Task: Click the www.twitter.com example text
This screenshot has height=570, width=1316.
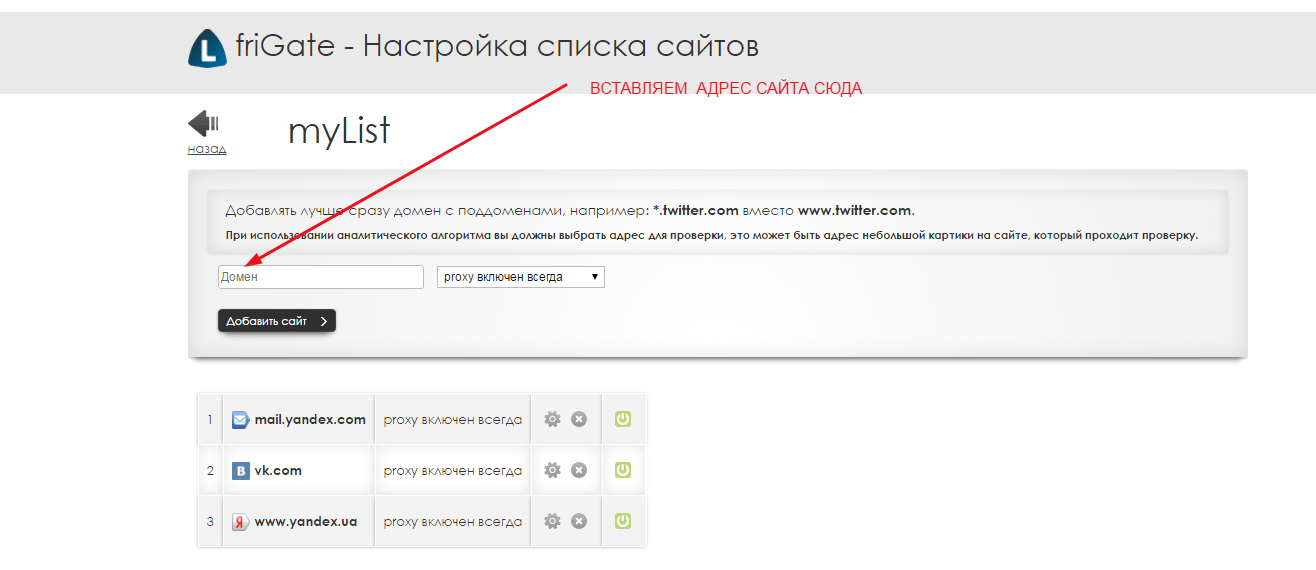Action: (x=855, y=211)
